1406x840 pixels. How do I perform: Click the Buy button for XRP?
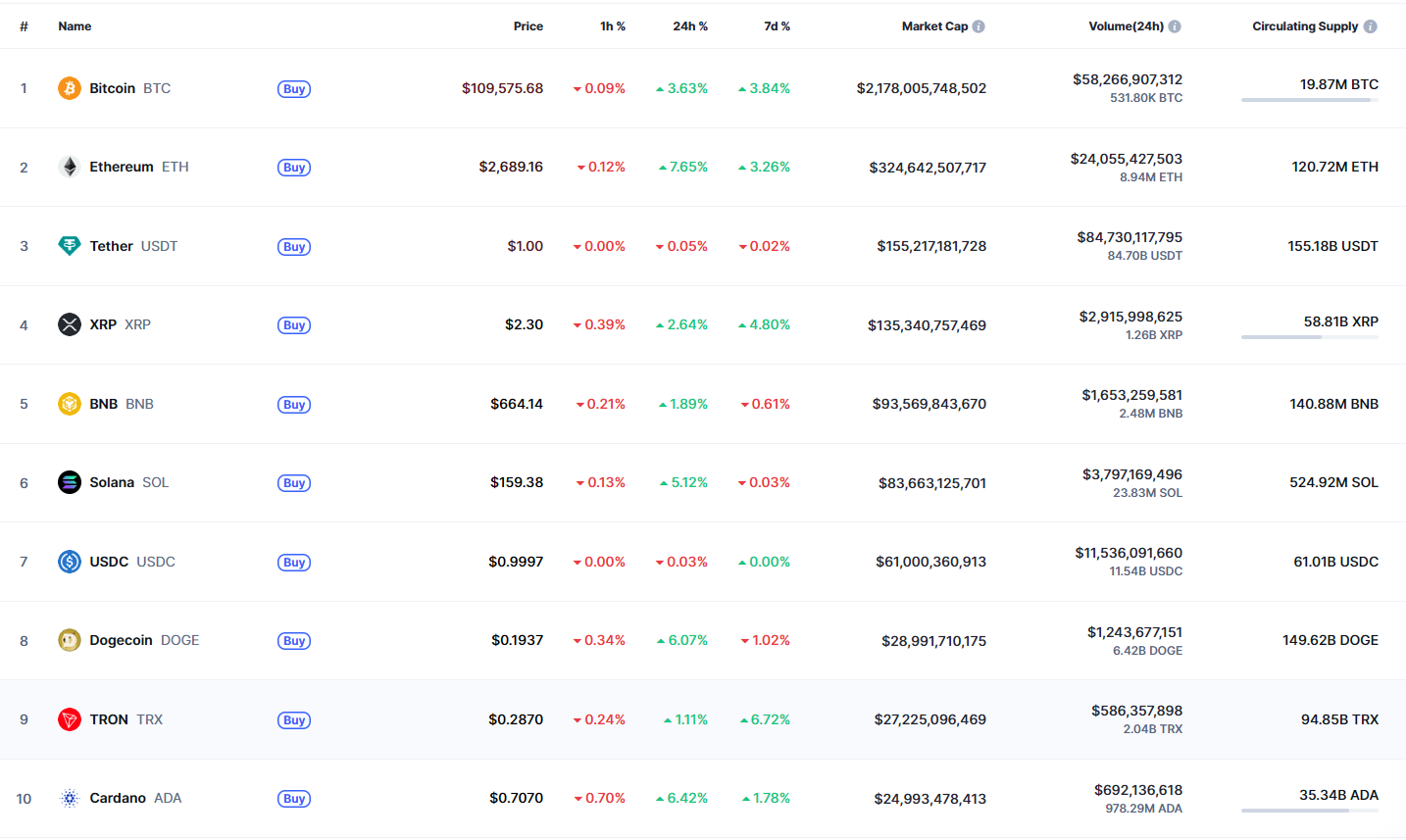tap(294, 325)
